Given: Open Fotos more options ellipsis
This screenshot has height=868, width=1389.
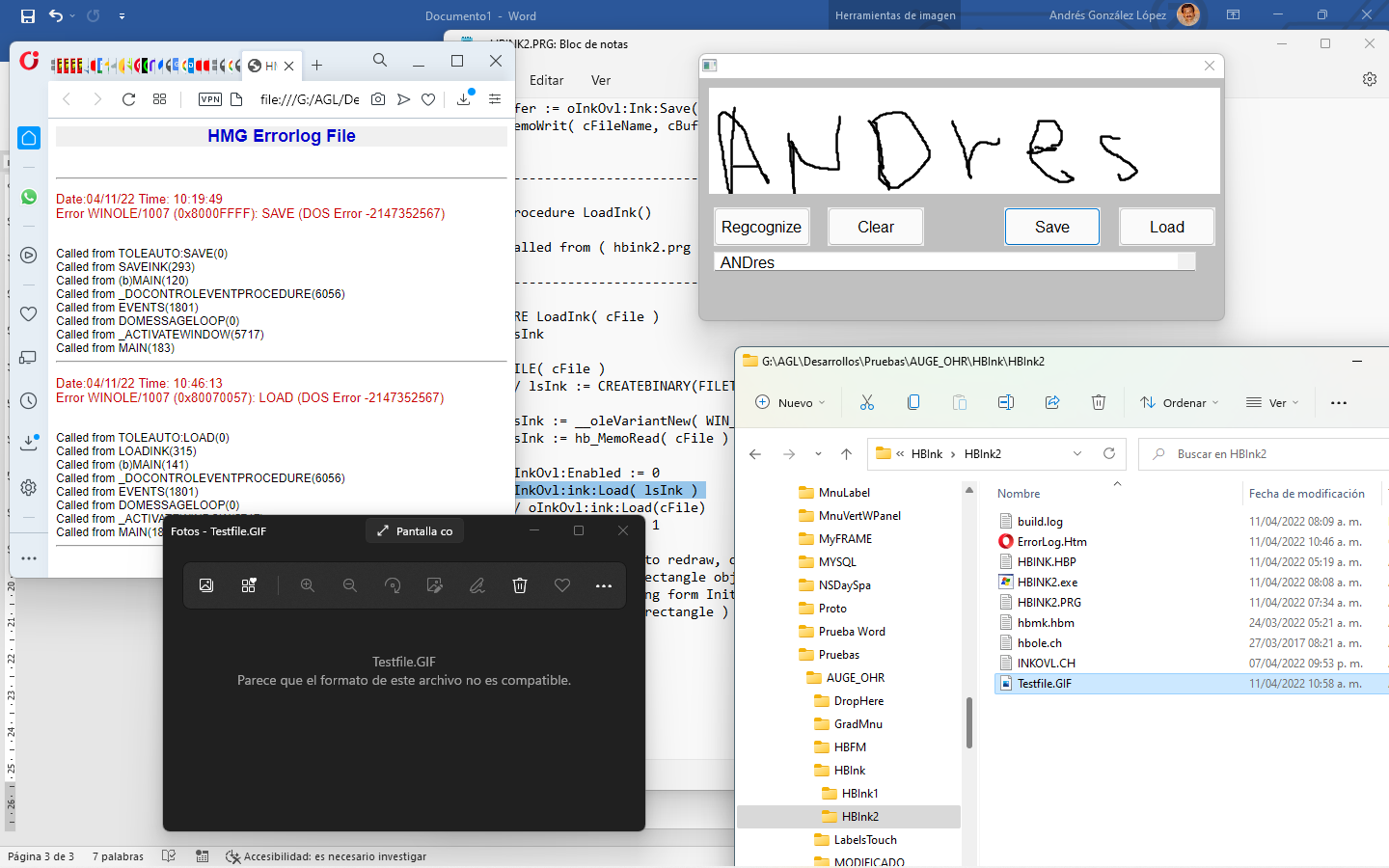Looking at the screenshot, I should [604, 585].
